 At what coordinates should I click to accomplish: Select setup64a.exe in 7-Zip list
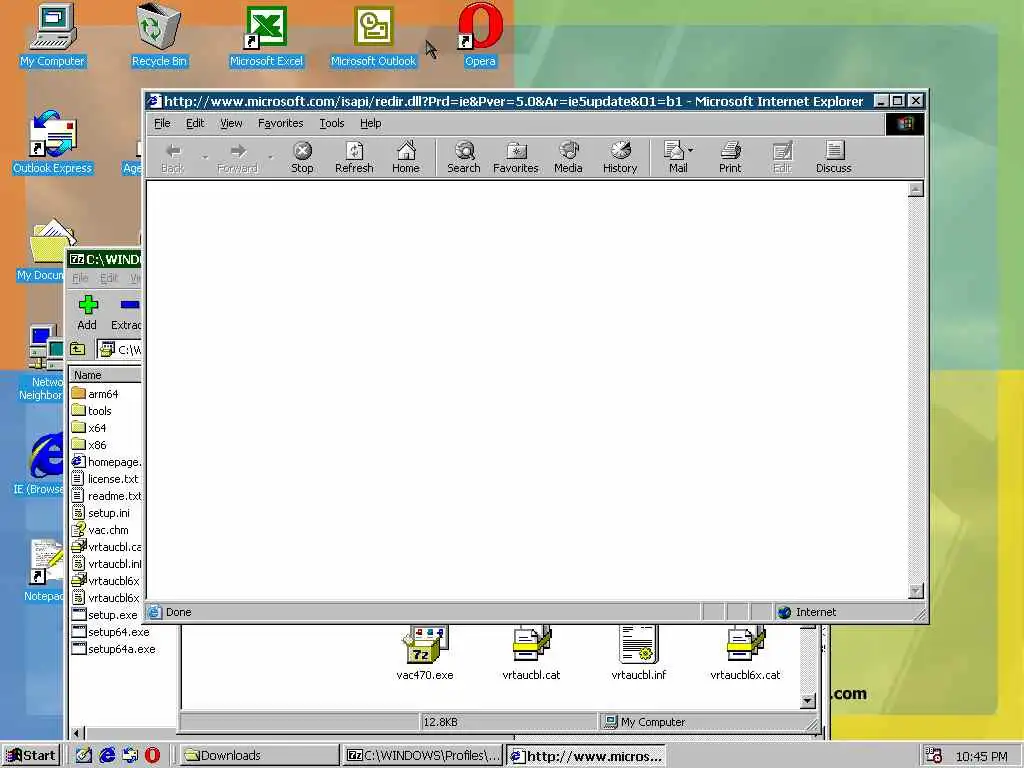tap(114, 648)
